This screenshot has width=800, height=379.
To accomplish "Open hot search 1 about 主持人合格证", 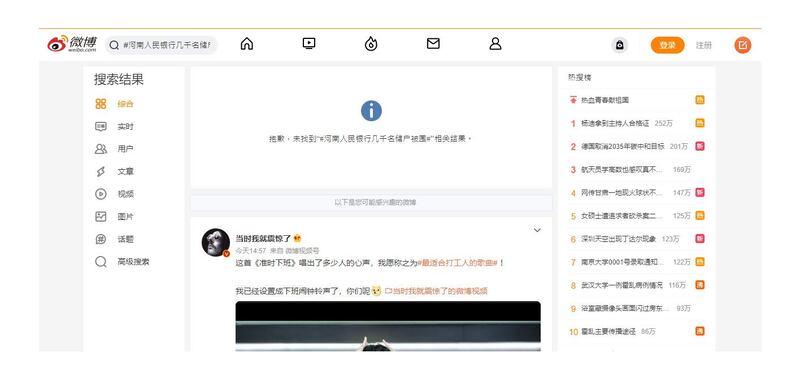I will pos(615,123).
